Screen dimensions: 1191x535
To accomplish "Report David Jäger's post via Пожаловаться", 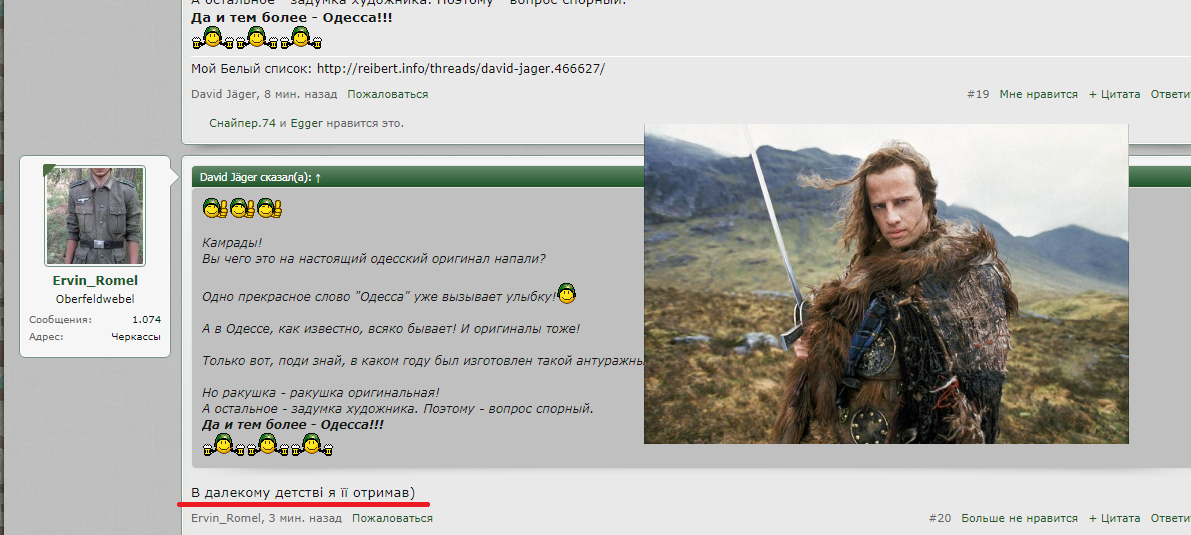I will (x=387, y=94).
